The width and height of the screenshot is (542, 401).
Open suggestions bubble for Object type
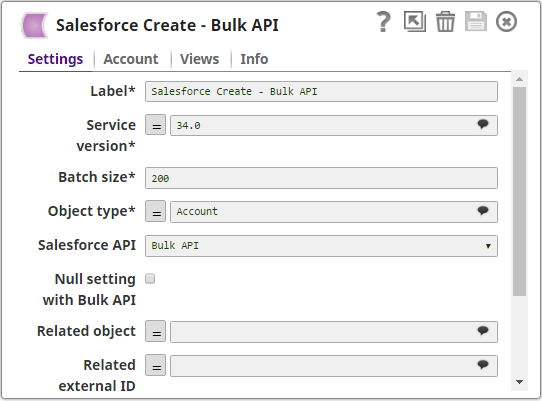click(483, 210)
